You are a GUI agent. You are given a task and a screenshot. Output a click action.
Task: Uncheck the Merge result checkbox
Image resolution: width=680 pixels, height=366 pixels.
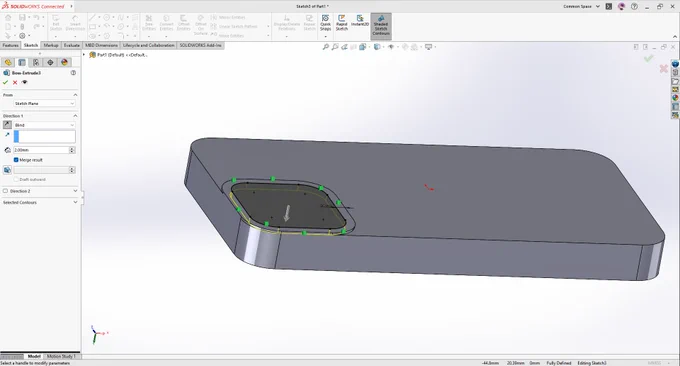pos(16,160)
